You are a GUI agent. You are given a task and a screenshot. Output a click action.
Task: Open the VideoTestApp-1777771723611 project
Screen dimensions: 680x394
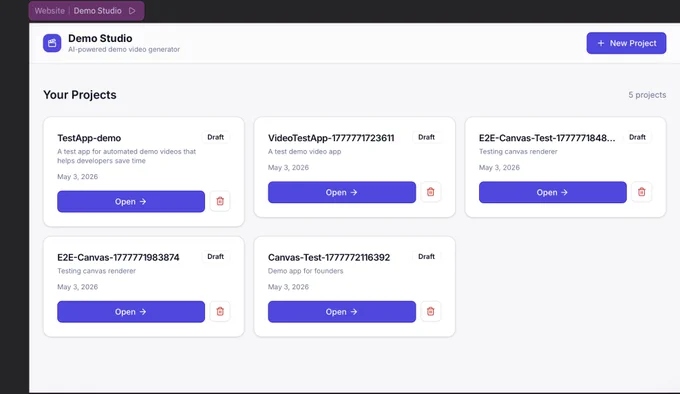coord(342,192)
